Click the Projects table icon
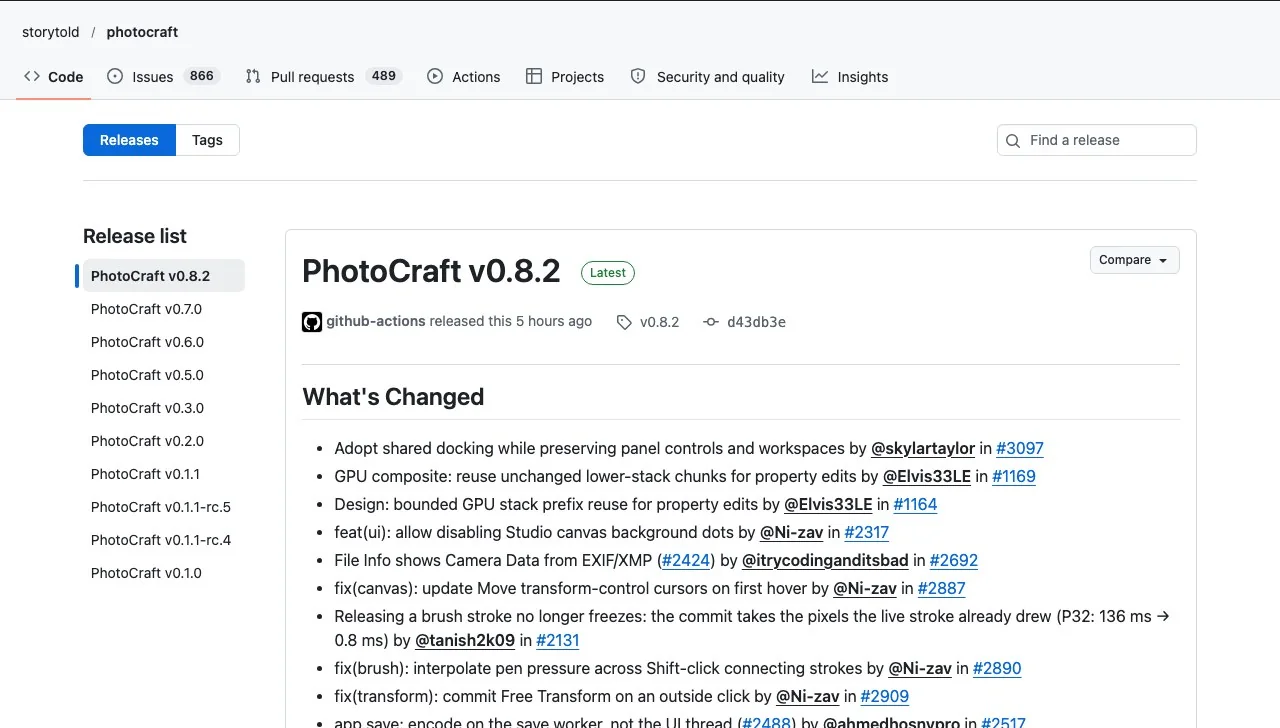This screenshot has width=1280, height=728. 534,77
